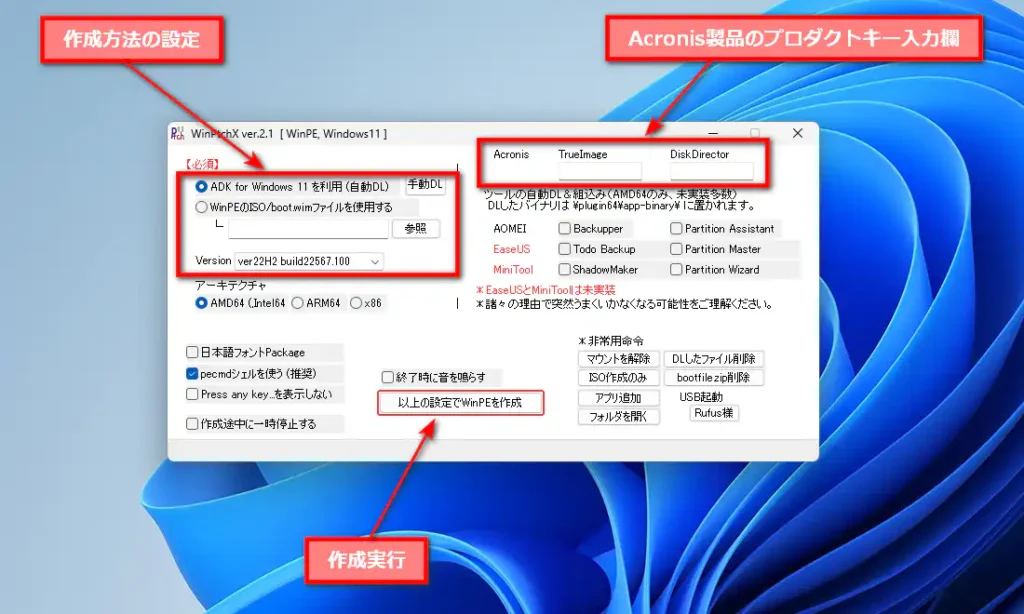Enable the Backupper checkbox
This screenshot has width=1024, height=614.
(564, 229)
